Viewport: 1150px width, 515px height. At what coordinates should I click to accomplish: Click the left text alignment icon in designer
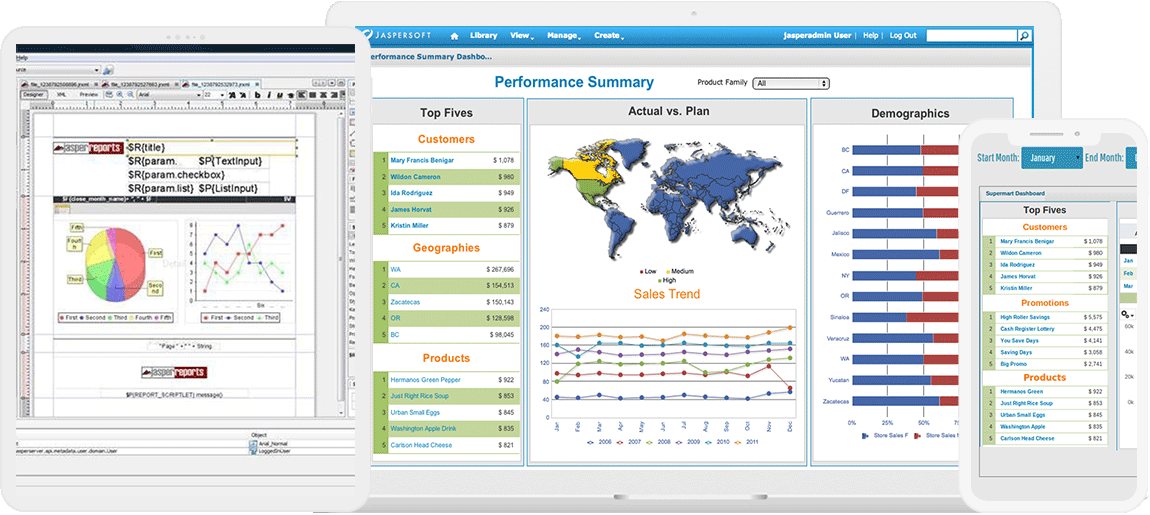tap(301, 95)
